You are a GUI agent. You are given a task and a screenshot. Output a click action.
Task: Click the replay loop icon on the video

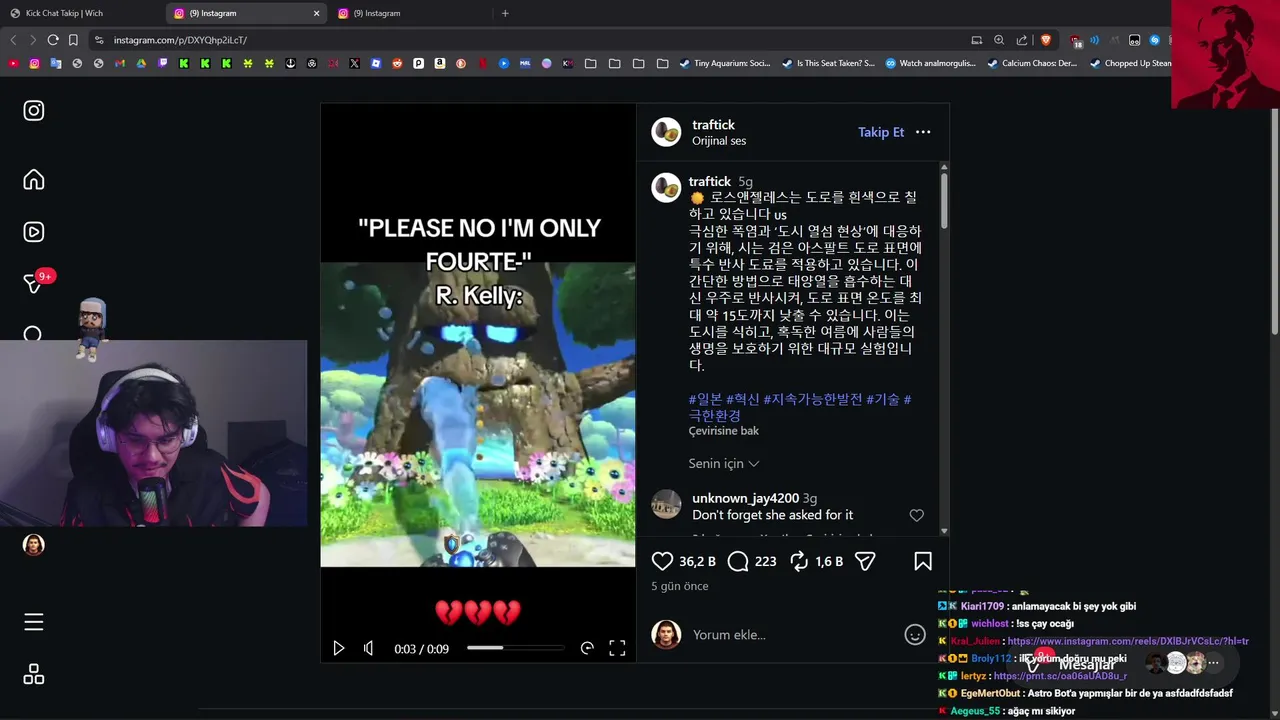pyautogui.click(x=587, y=648)
